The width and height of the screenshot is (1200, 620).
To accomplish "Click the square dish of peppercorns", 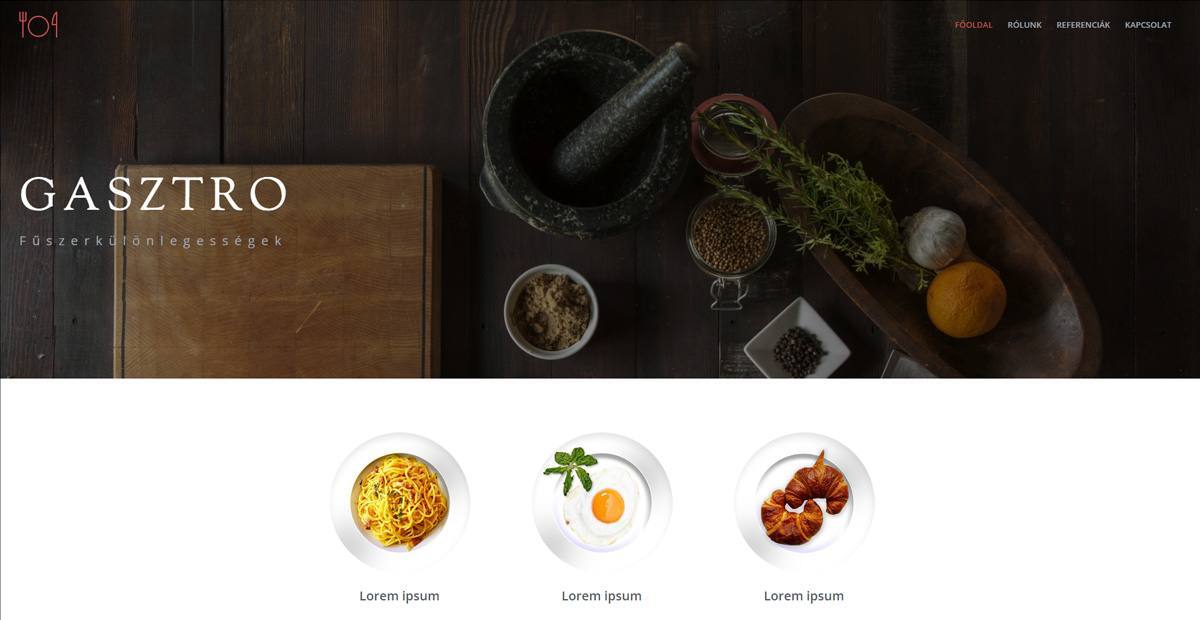I will pos(798,342).
